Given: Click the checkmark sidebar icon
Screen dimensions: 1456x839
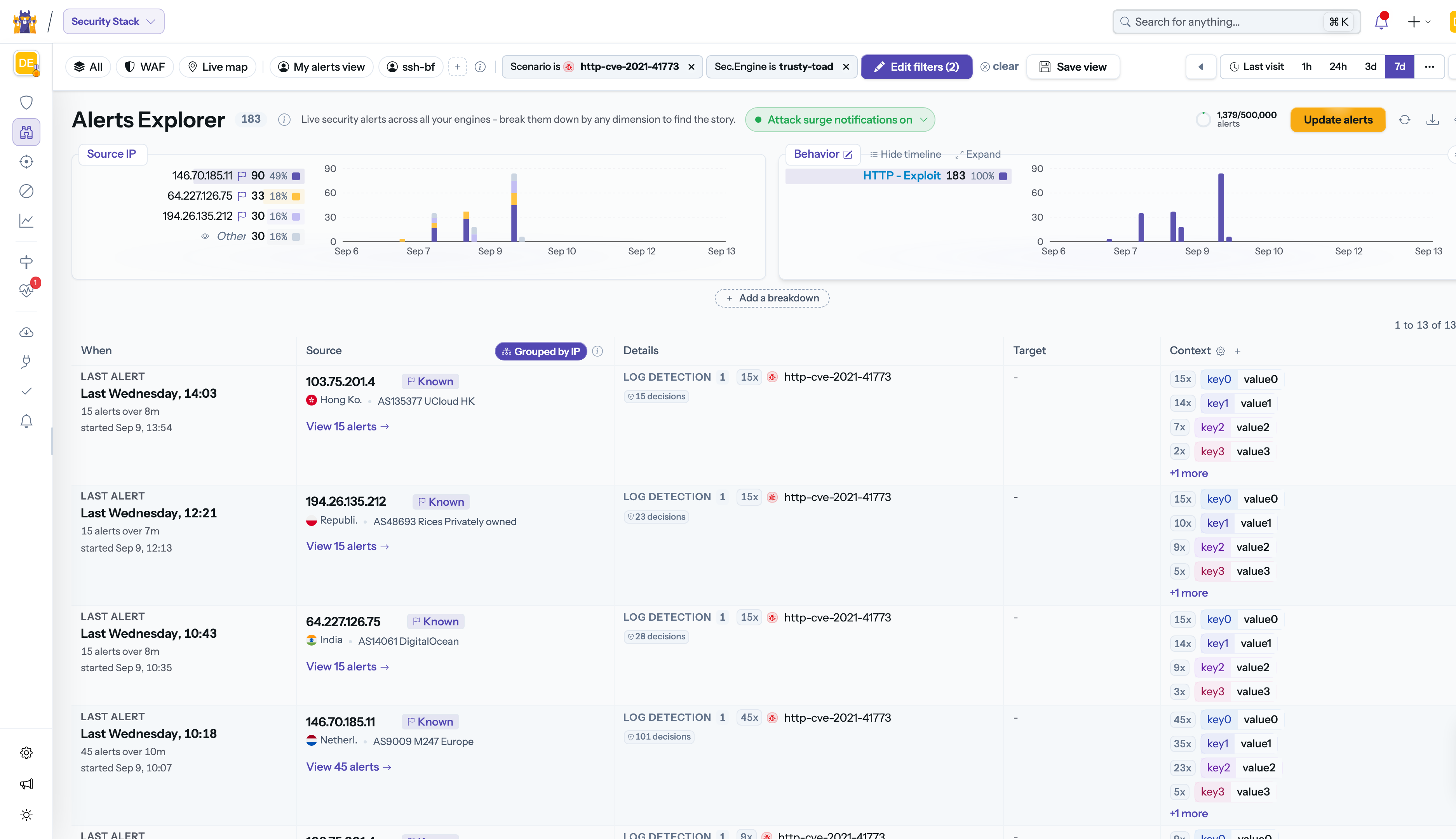Looking at the screenshot, I should pos(26,391).
